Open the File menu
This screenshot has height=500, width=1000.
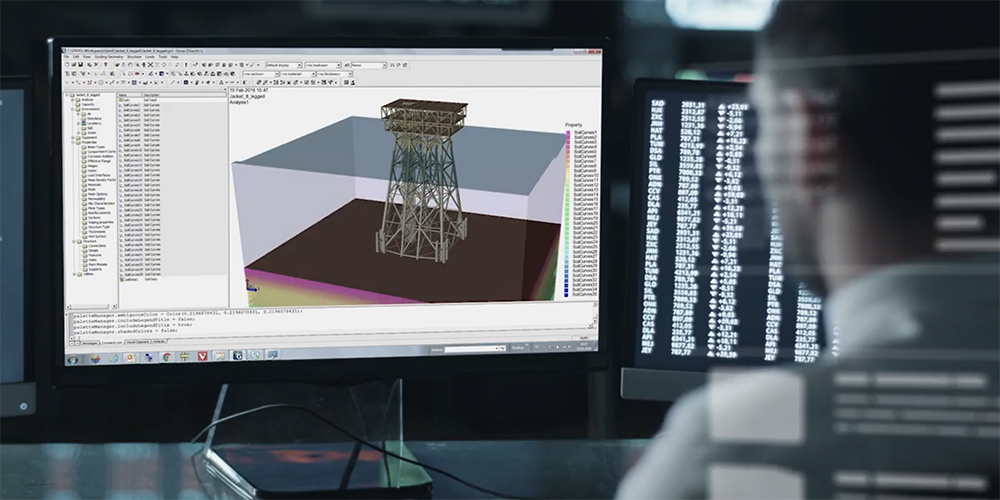[66, 57]
